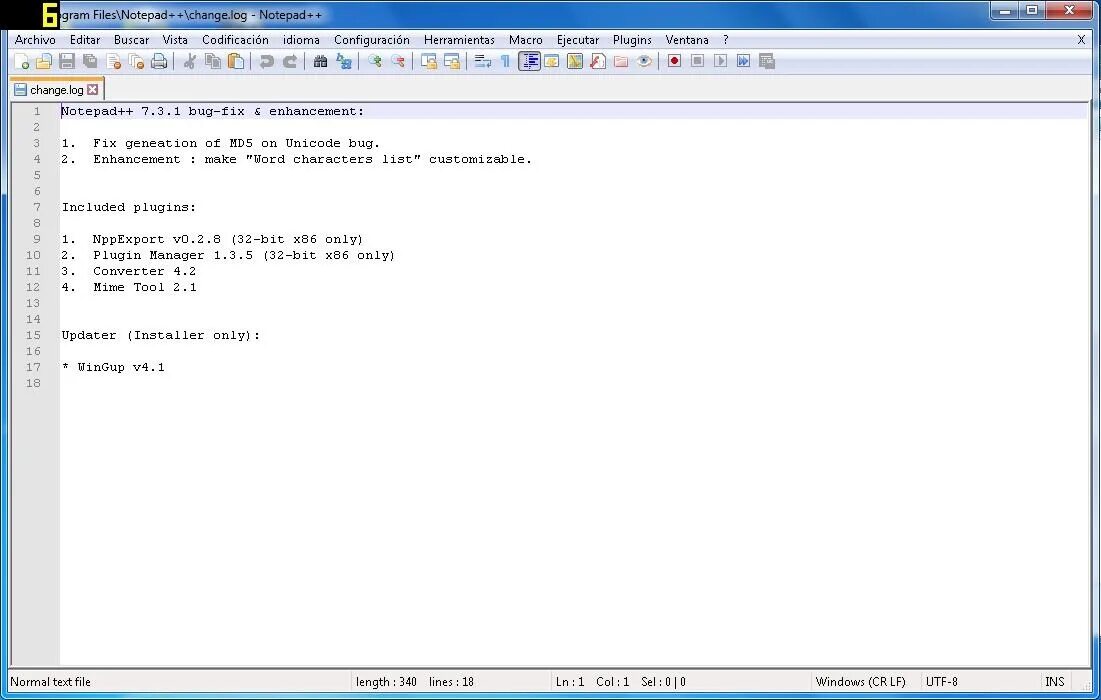
Task: Open the Codificación menu
Action: 235,40
